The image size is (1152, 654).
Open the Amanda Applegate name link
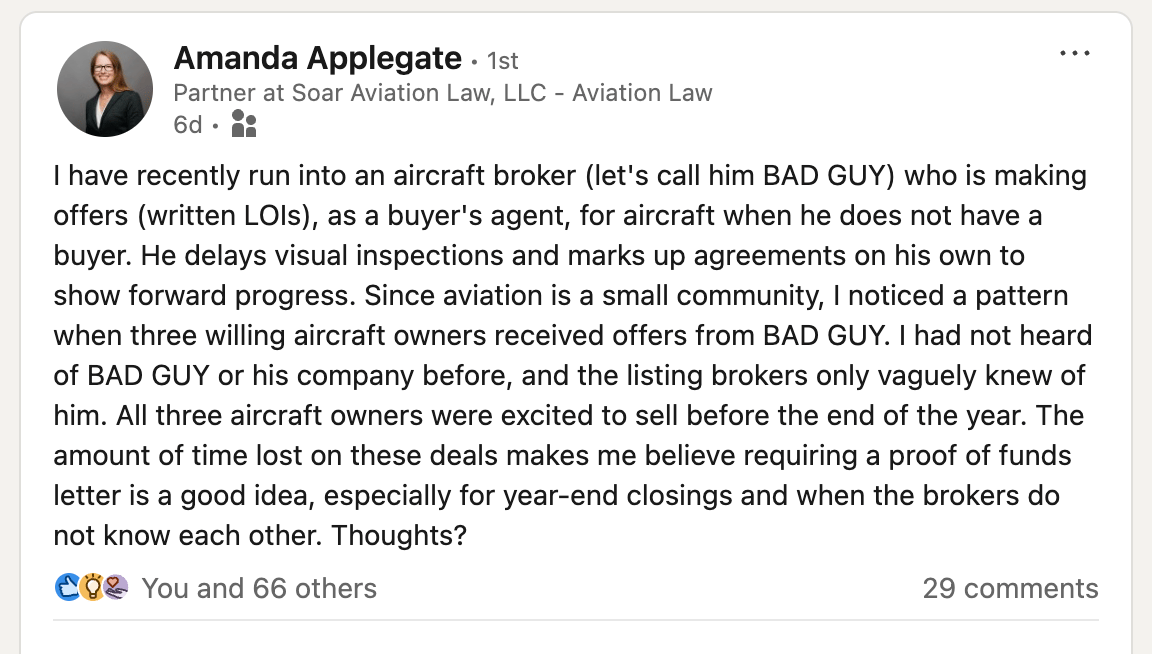click(x=318, y=59)
